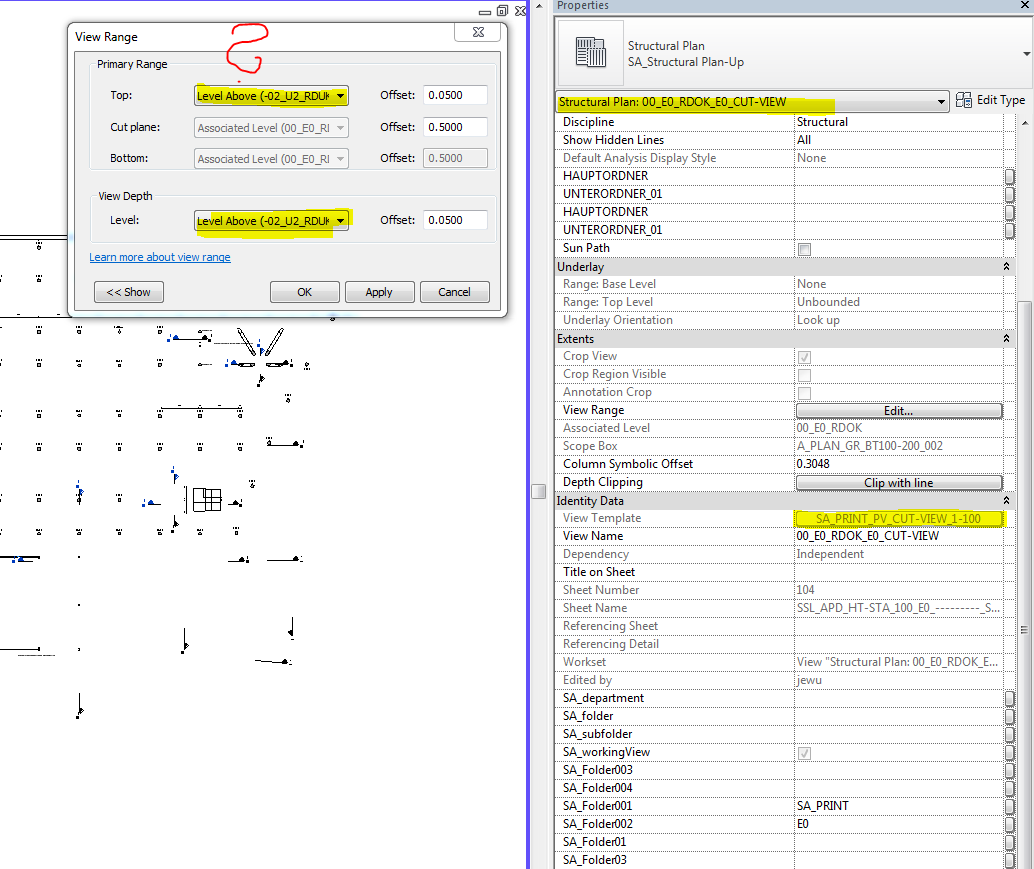Click the small button in the SA_Folder002 row
Image resolution: width=1034 pixels, height=869 pixels.
pos(1009,824)
